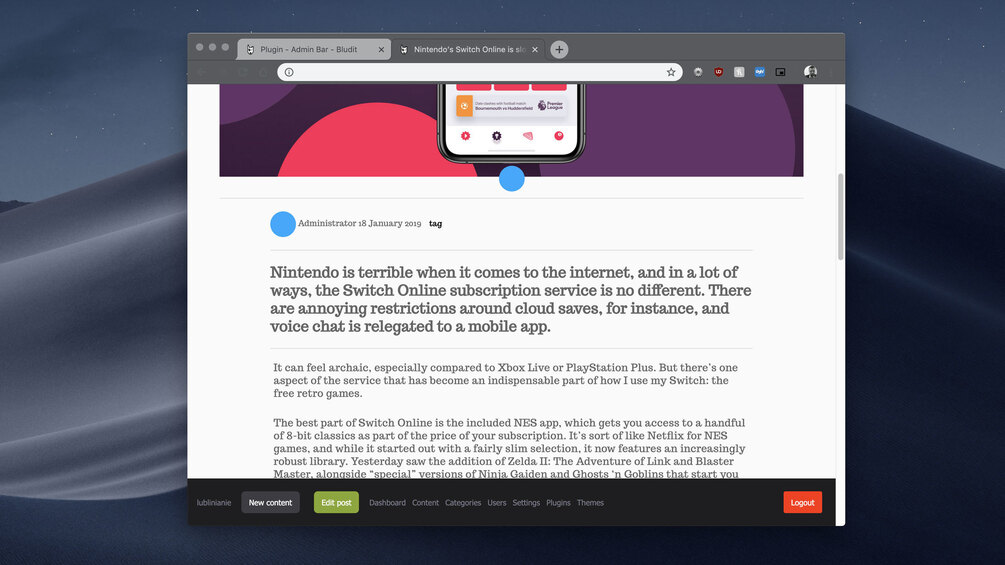The image size is (1005, 565).
Task: Open Users from the admin bar
Action: (x=497, y=503)
